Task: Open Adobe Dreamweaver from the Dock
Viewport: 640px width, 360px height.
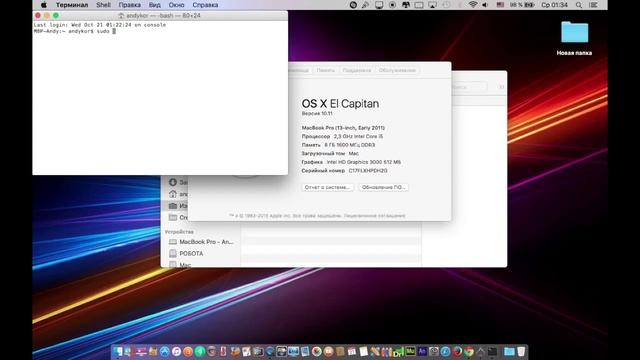Action: pos(398,352)
